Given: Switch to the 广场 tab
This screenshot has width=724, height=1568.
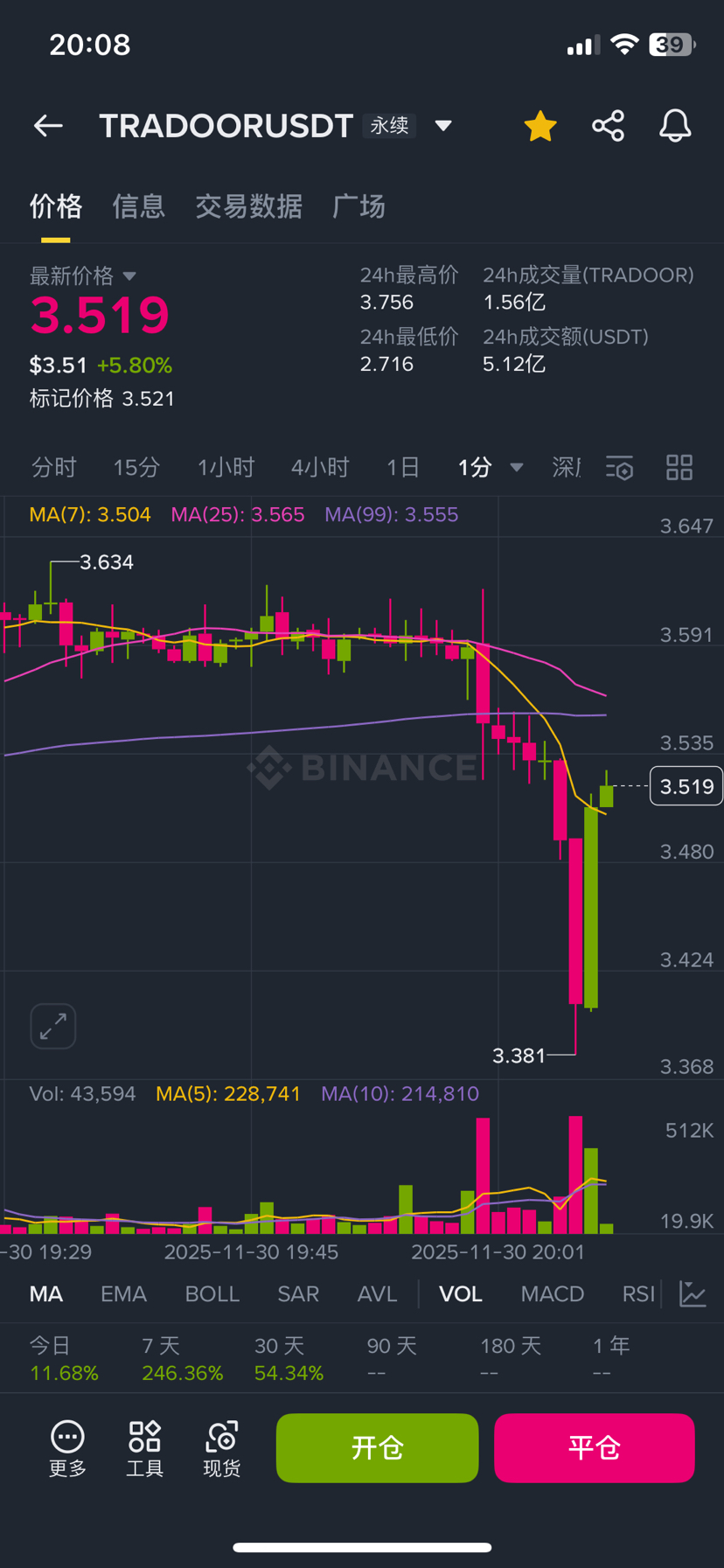Looking at the screenshot, I should tap(359, 206).
